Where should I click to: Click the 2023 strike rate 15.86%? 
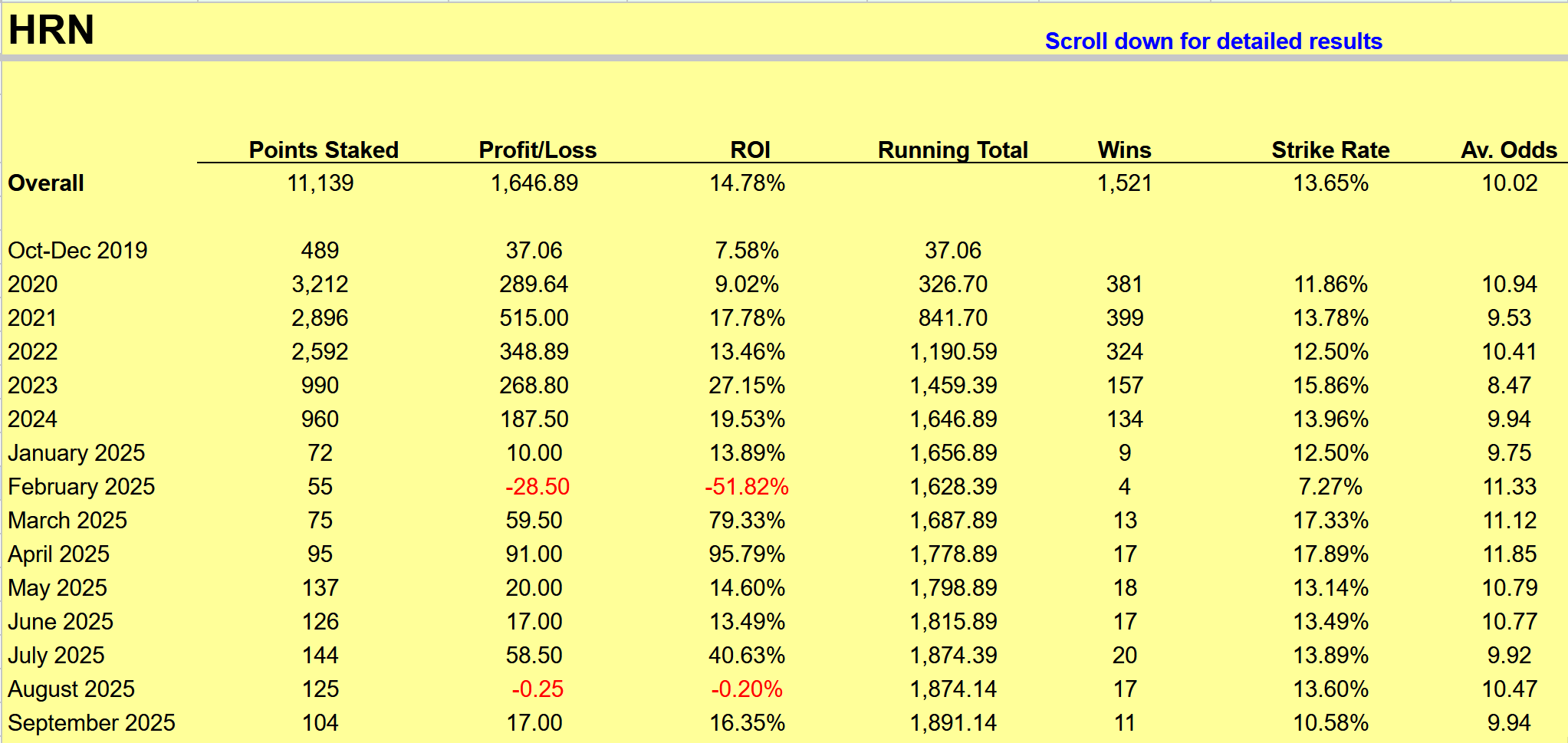tap(1330, 386)
